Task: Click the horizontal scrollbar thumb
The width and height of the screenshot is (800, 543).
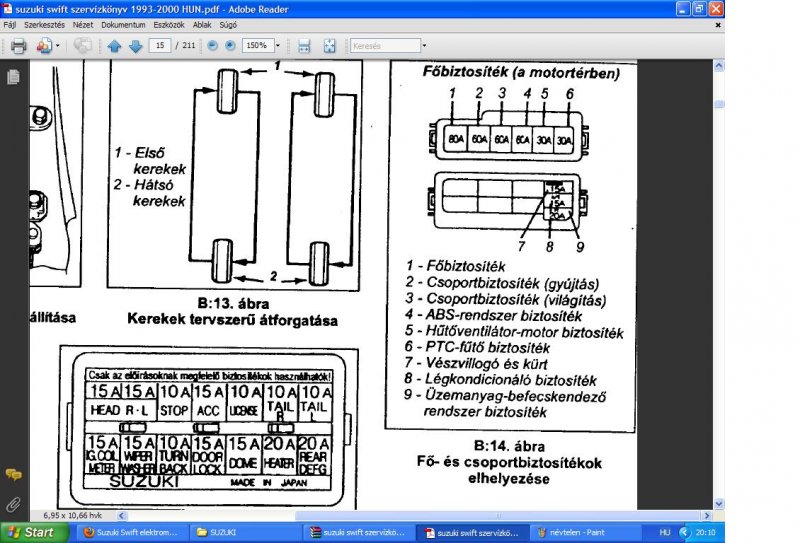Action: (499, 515)
